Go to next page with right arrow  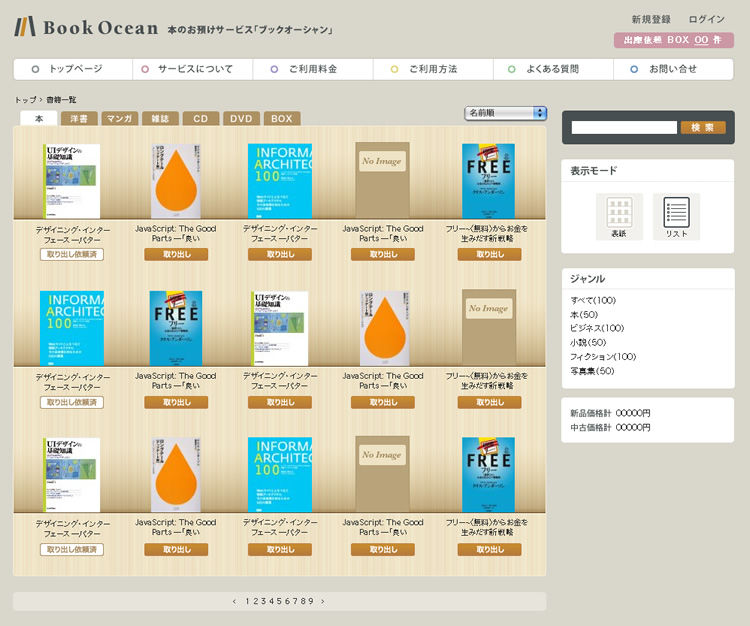pyautogui.click(x=323, y=601)
